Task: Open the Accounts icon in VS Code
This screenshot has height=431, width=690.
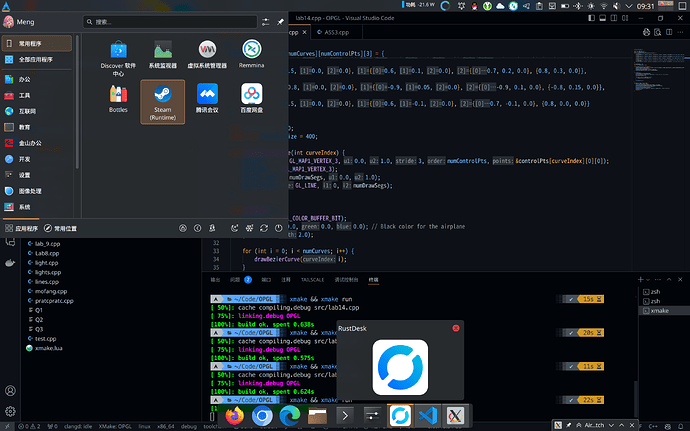Action: 10,390
